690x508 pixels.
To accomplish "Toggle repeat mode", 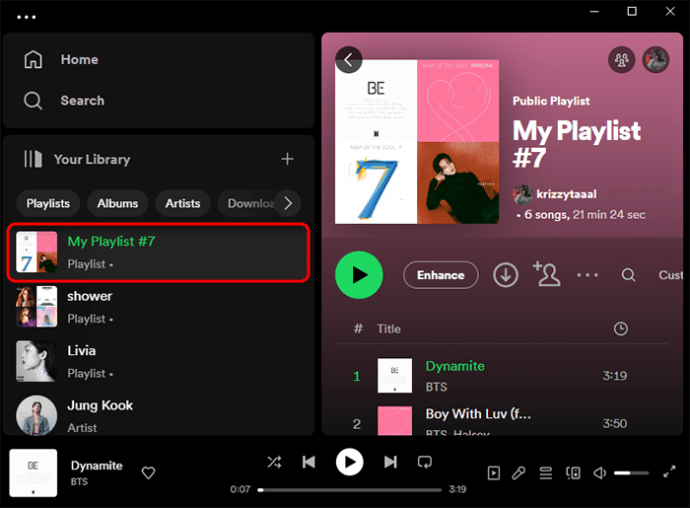I will click(x=425, y=462).
